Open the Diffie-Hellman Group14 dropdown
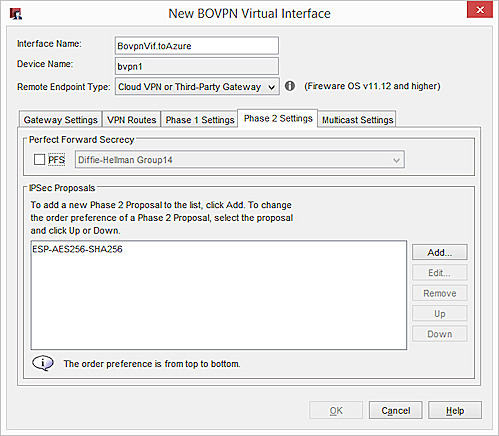 click(x=240, y=160)
